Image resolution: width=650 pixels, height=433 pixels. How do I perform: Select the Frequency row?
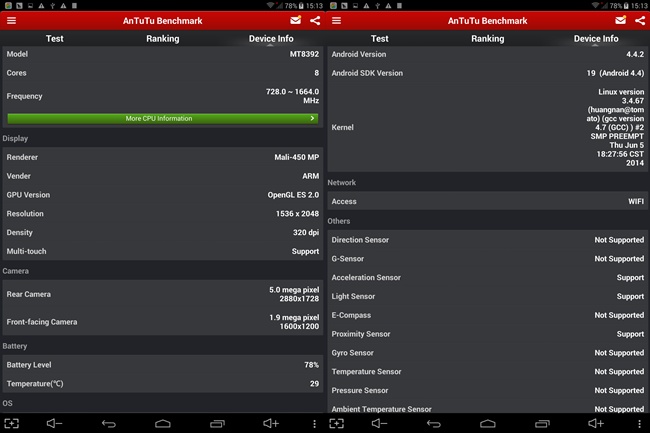click(162, 96)
